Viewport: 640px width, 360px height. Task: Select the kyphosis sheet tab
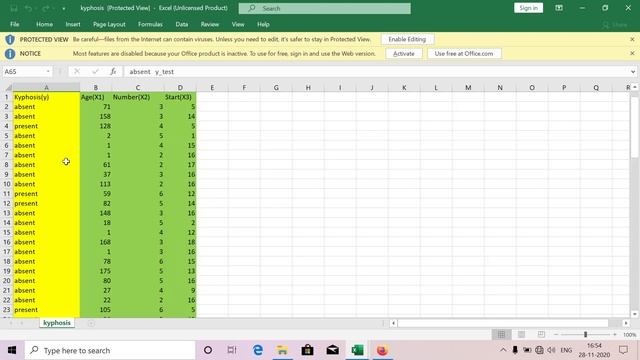click(x=57, y=322)
